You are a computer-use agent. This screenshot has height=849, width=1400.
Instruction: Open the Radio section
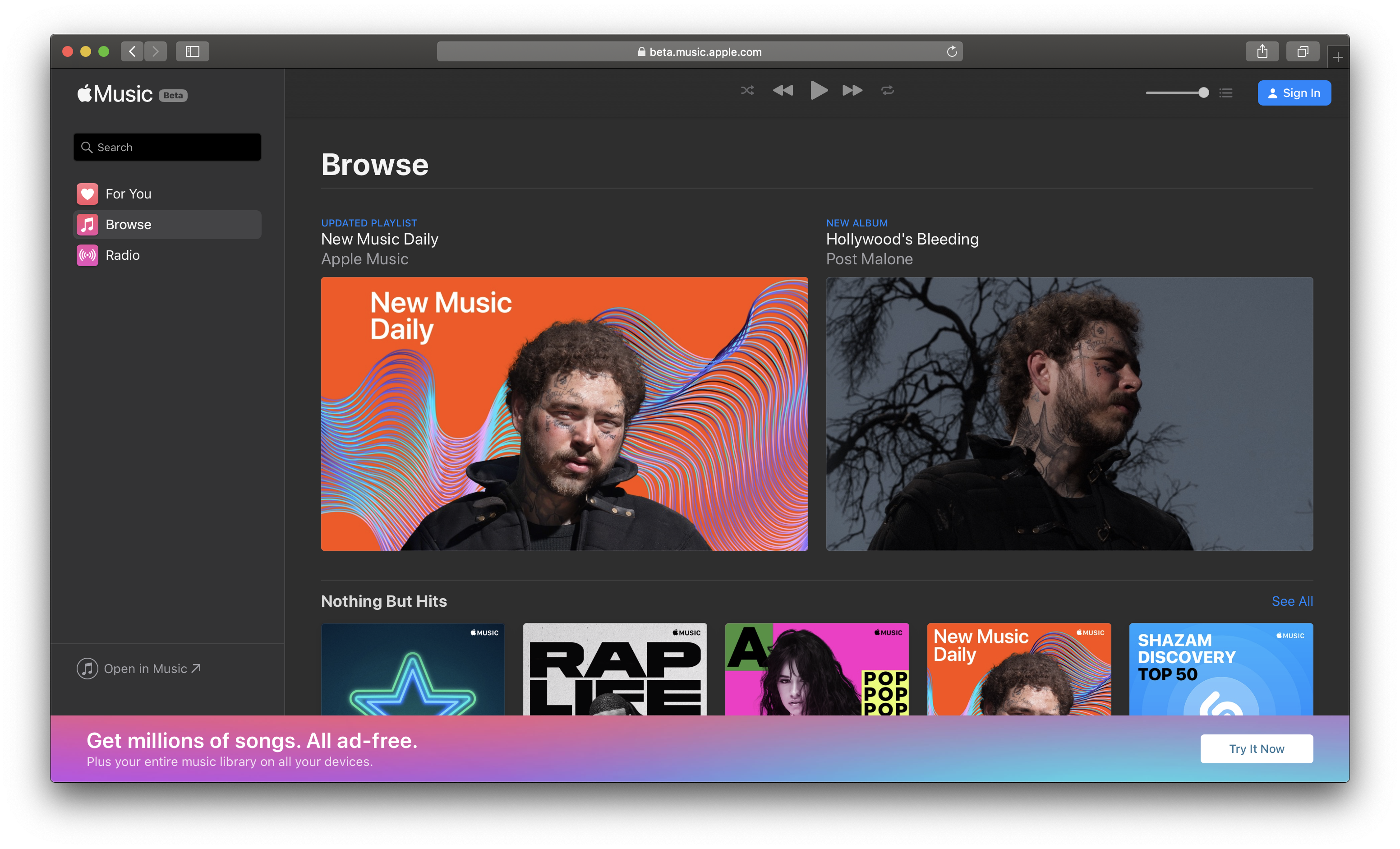point(123,255)
